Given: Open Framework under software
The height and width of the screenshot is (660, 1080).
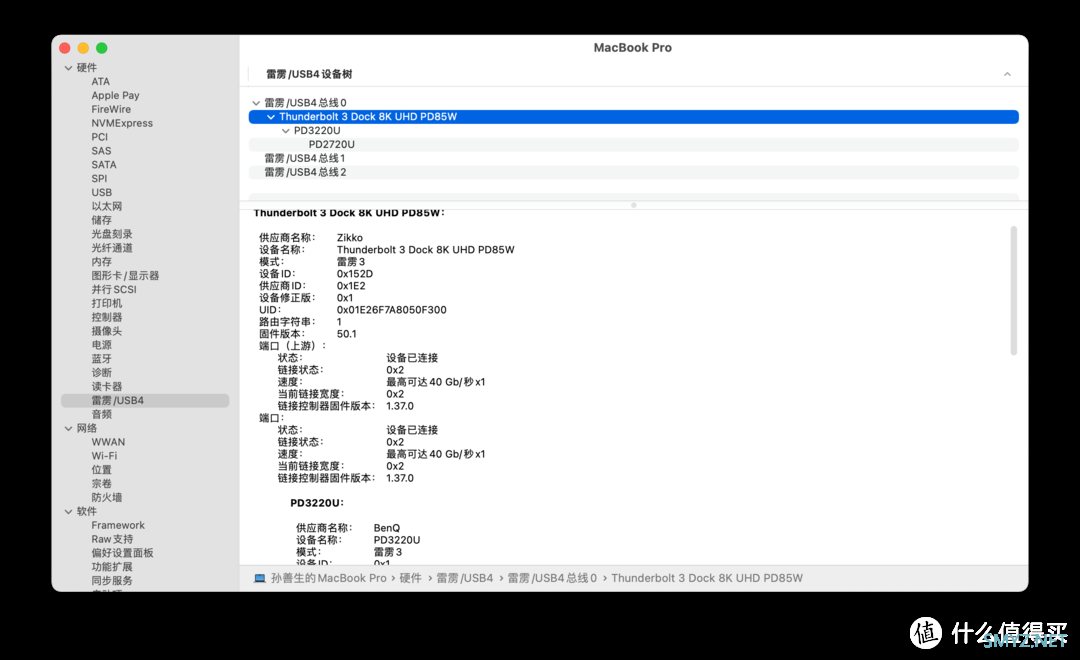Looking at the screenshot, I should click(x=118, y=525).
